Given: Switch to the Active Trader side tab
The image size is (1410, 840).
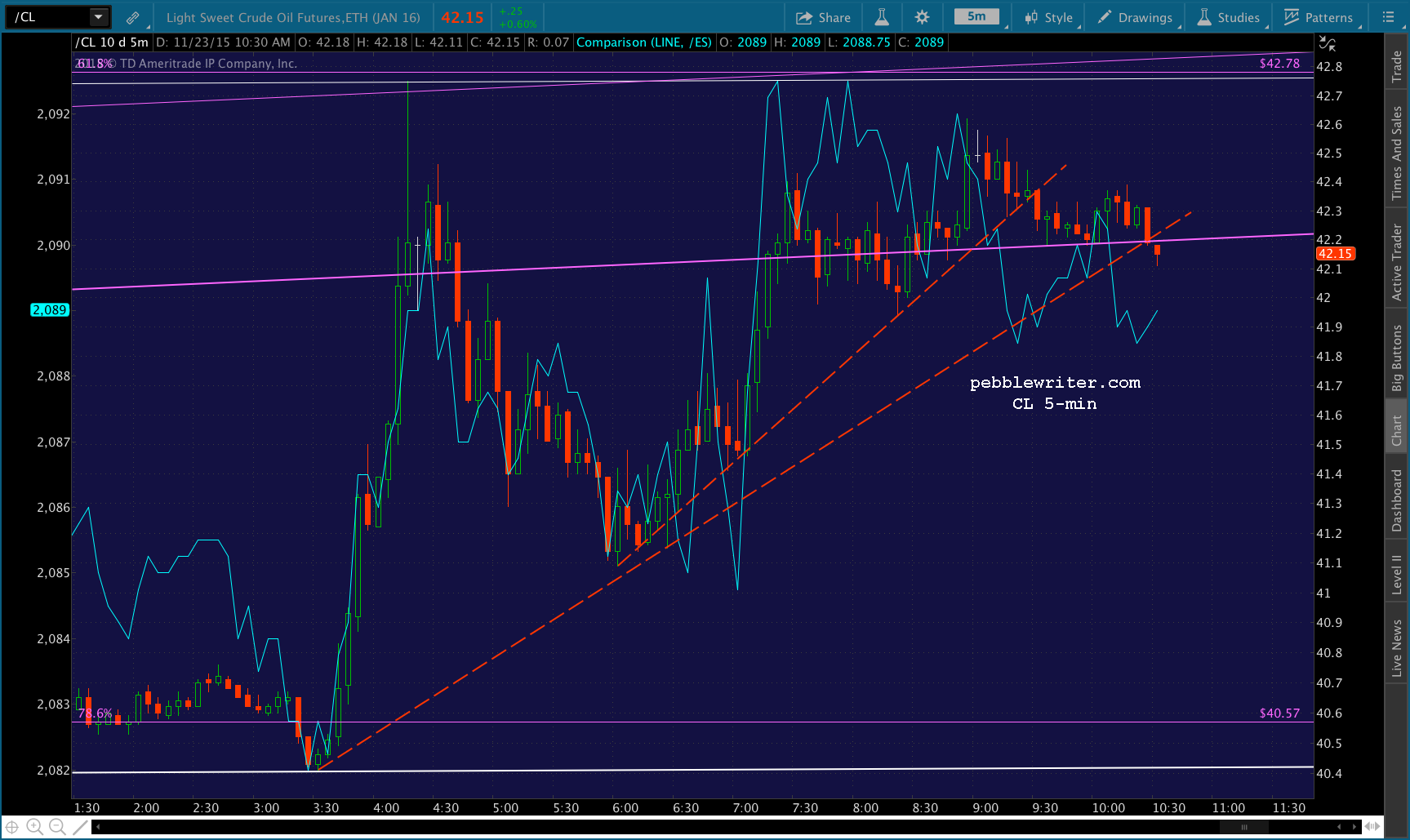Looking at the screenshot, I should (1397, 262).
